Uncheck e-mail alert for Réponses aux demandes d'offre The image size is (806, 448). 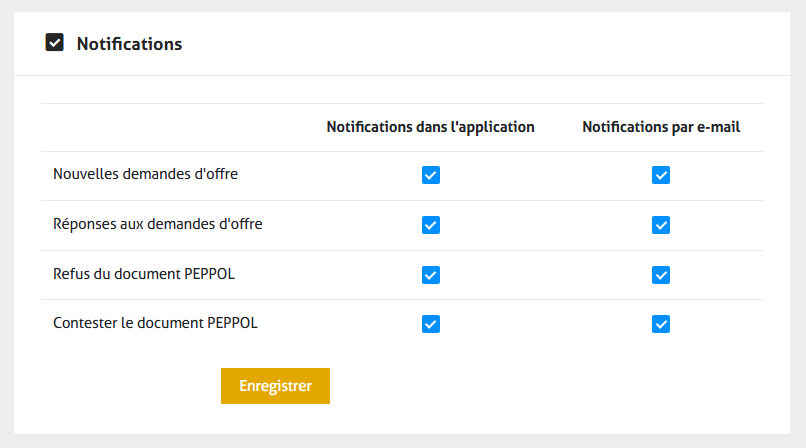point(661,225)
